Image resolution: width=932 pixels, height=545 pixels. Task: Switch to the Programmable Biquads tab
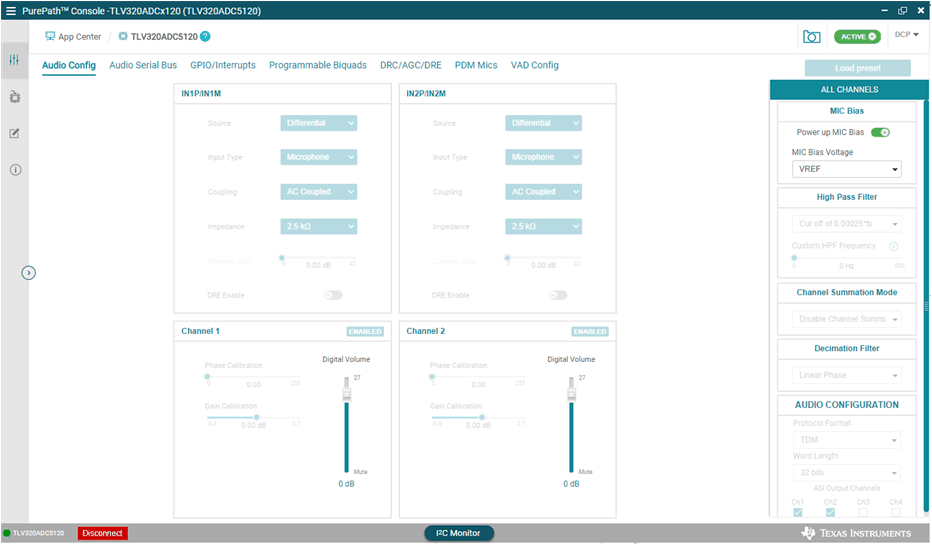317,65
